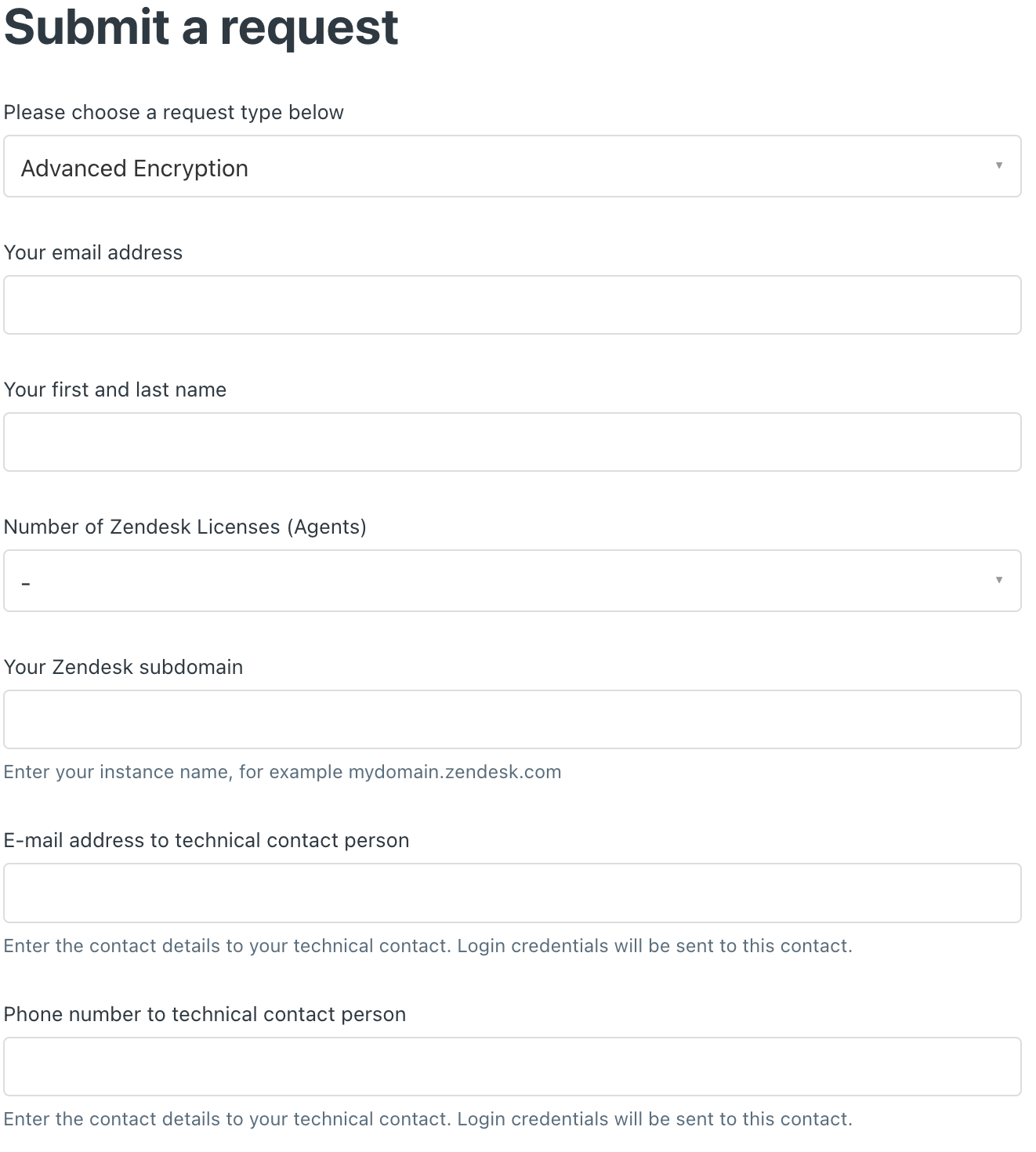Click the 'Your Zendesk subdomain' label
Screen dimensions: 1036x1152
pyautogui.click(x=124, y=667)
